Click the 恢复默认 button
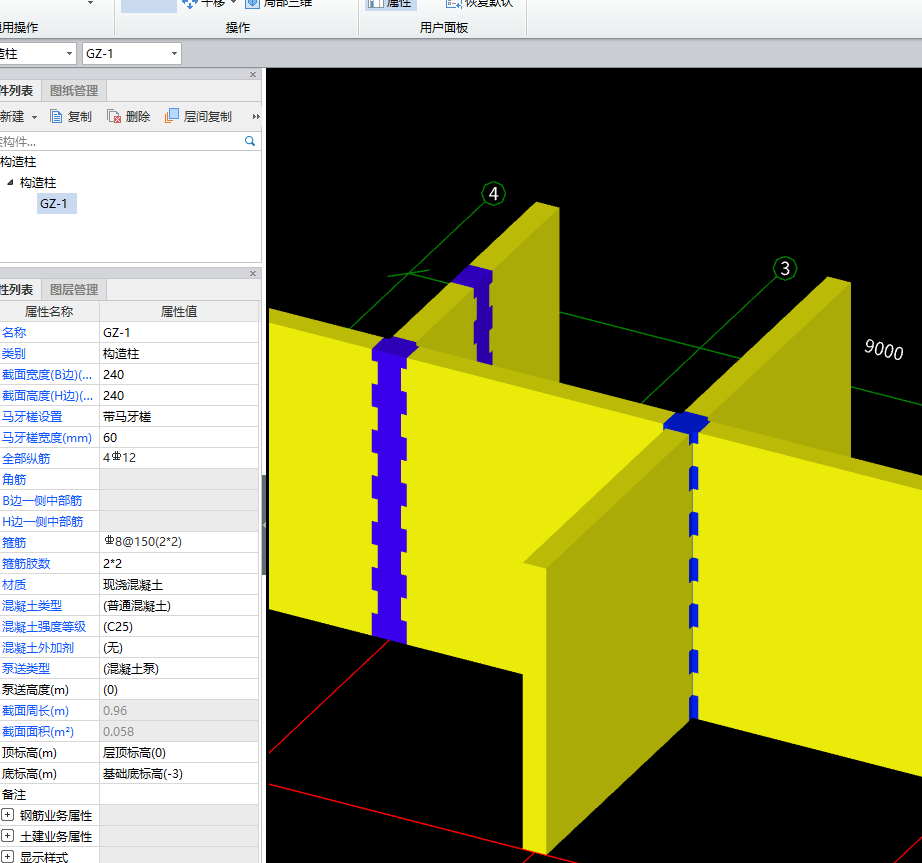 (x=480, y=4)
